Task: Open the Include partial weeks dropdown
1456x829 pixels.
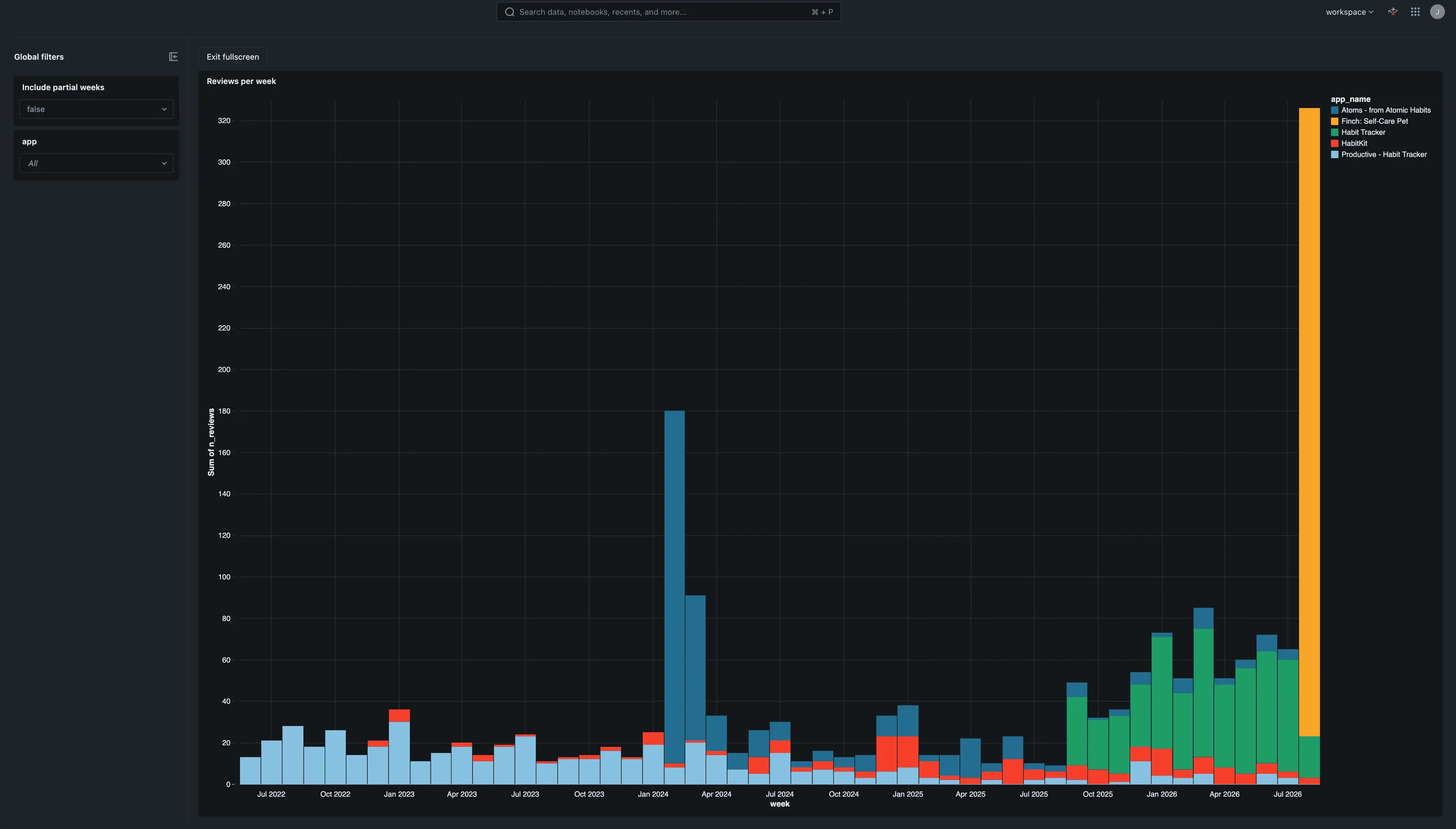Action: 96,109
